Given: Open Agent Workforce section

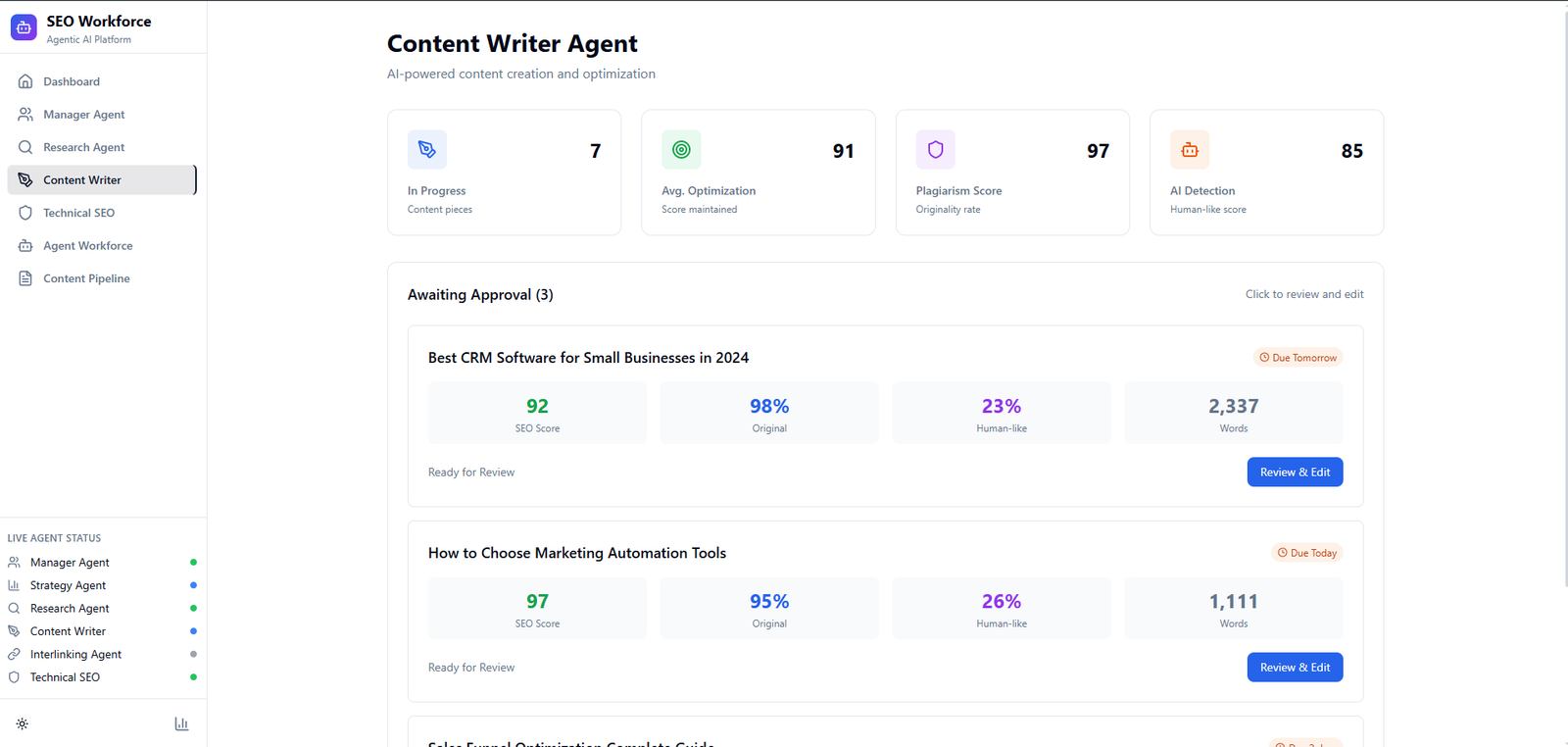Looking at the screenshot, I should coord(102,246).
